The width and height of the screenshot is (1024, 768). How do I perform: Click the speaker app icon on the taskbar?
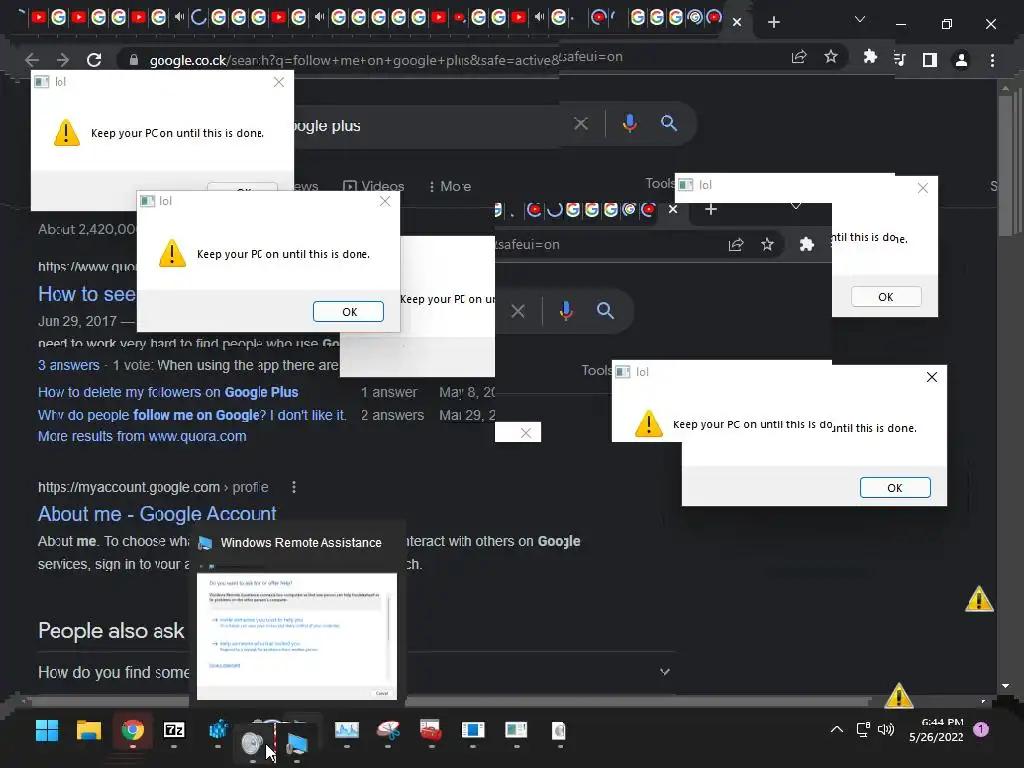click(x=252, y=743)
